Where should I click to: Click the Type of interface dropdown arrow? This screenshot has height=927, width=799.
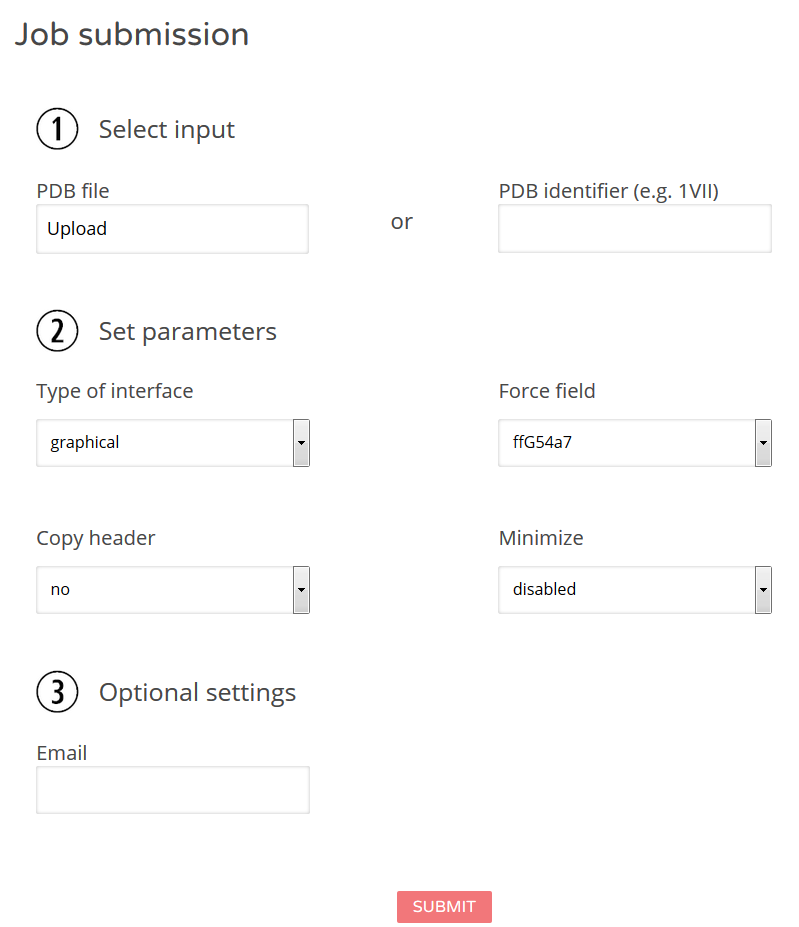[302, 443]
